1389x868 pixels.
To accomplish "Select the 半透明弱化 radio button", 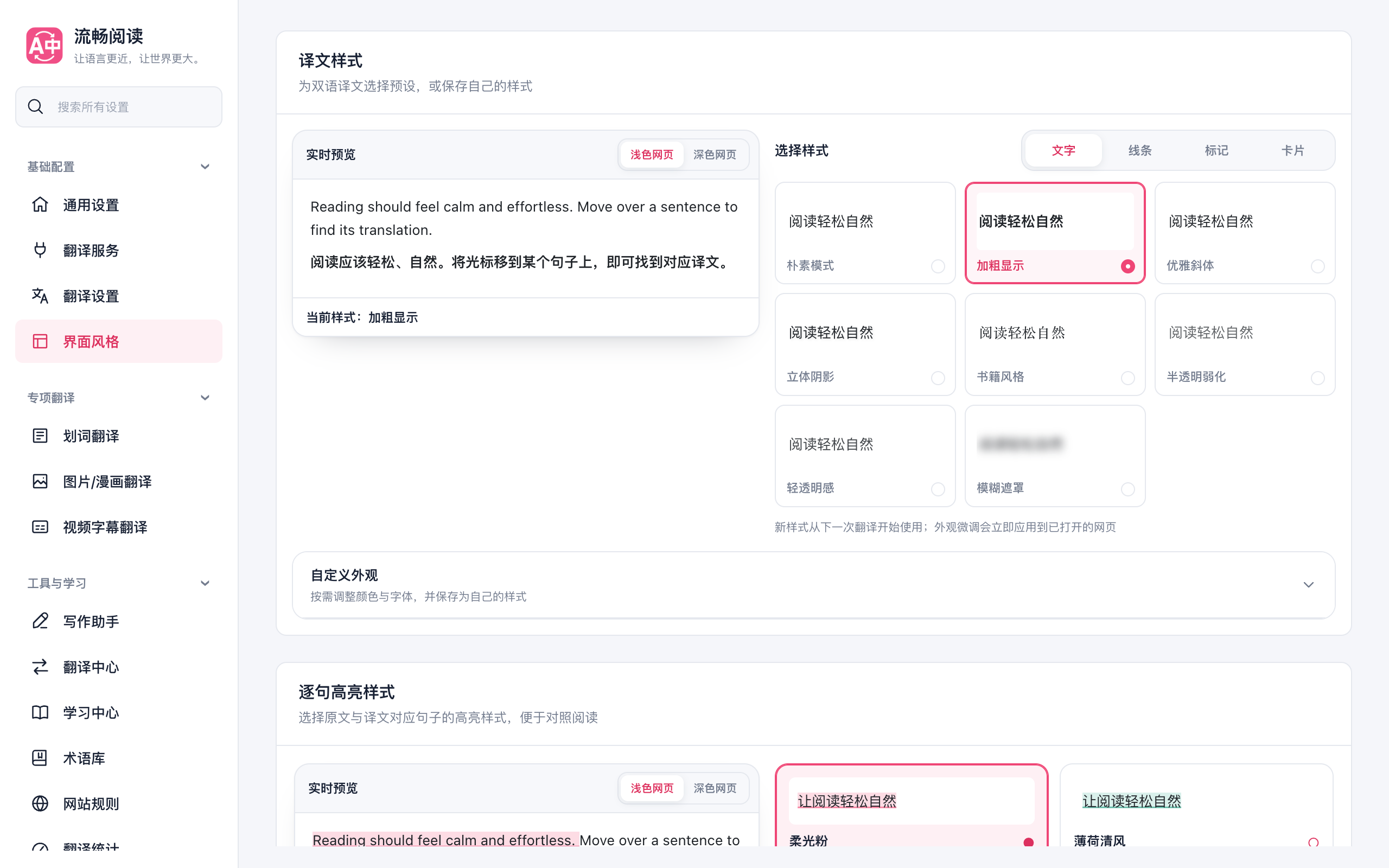I will (1318, 378).
